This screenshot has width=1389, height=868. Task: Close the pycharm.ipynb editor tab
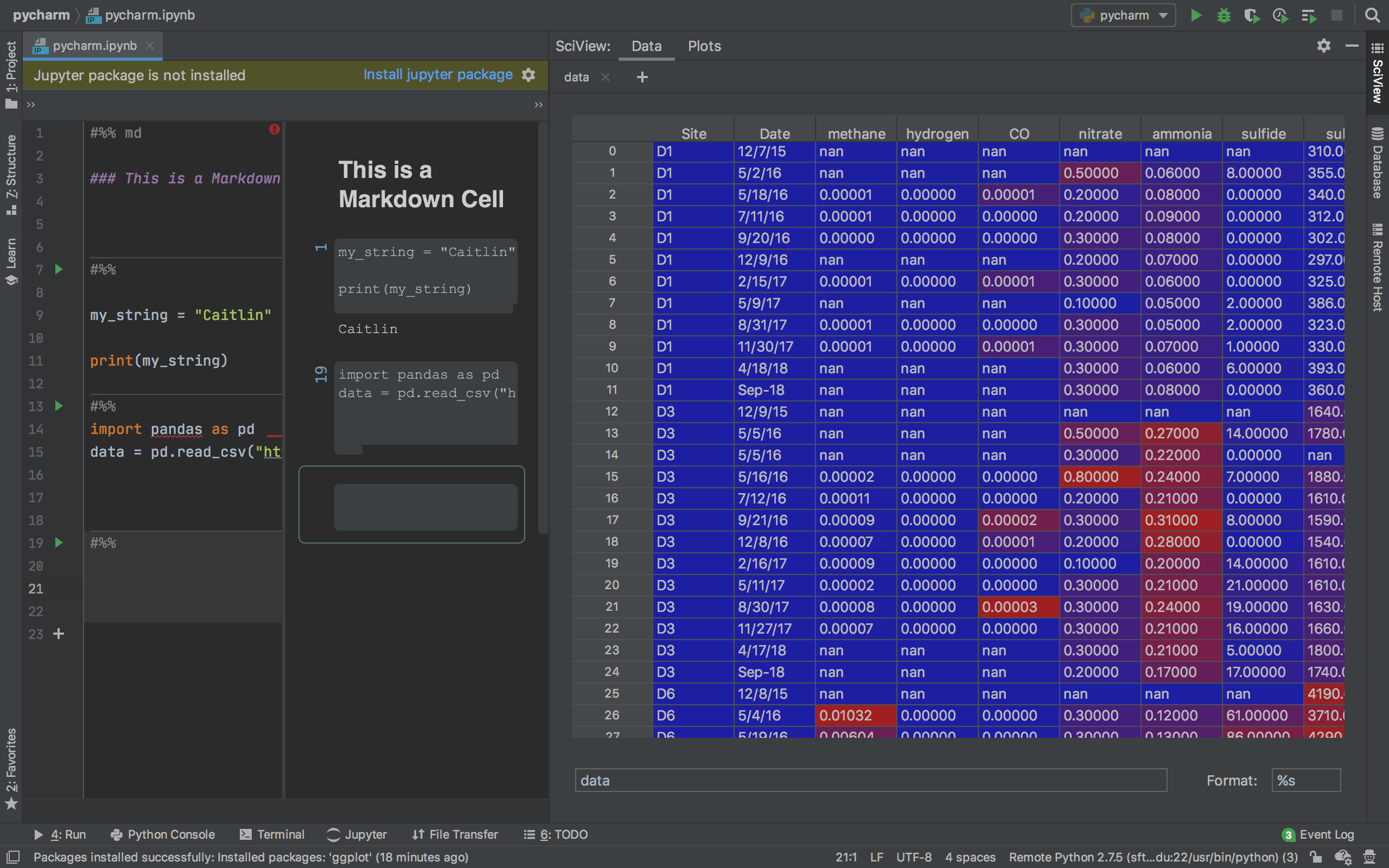click(x=150, y=46)
